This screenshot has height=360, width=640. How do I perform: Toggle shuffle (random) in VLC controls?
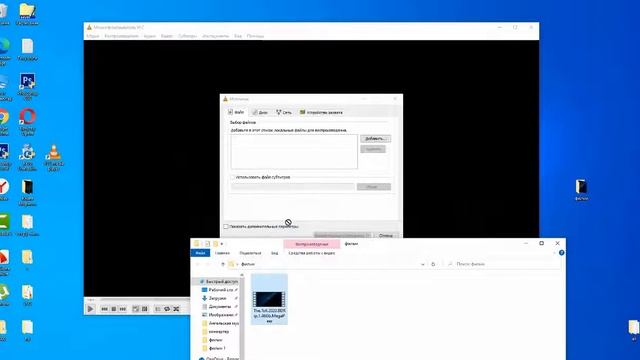coord(176,309)
